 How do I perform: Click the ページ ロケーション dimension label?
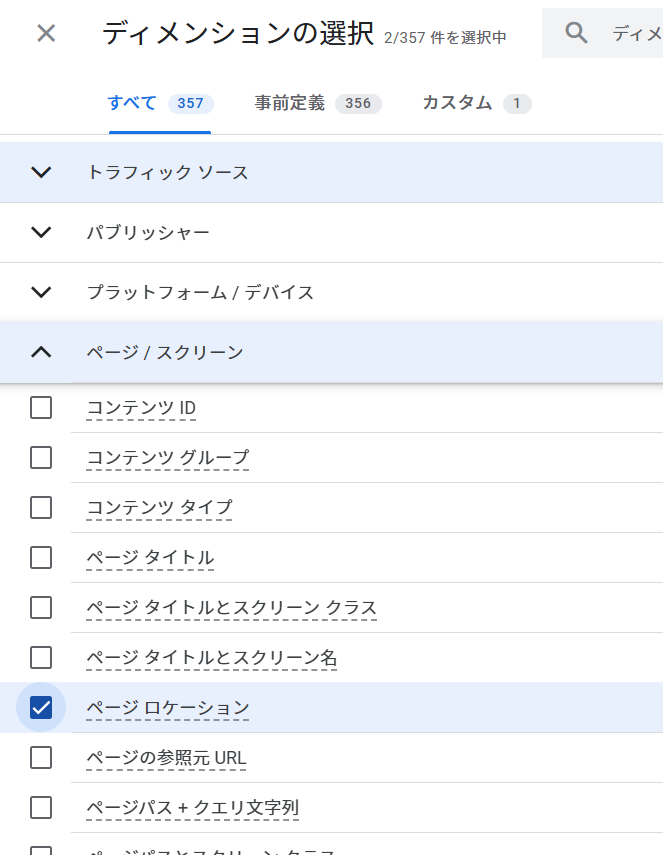(168, 708)
